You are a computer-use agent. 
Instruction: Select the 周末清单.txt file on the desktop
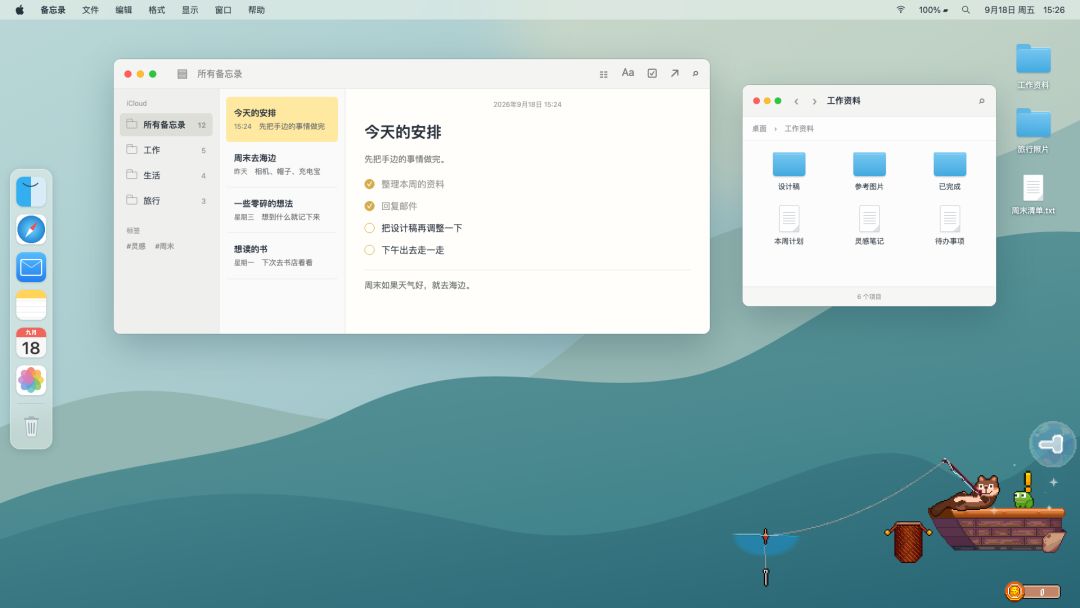[x=1033, y=194]
